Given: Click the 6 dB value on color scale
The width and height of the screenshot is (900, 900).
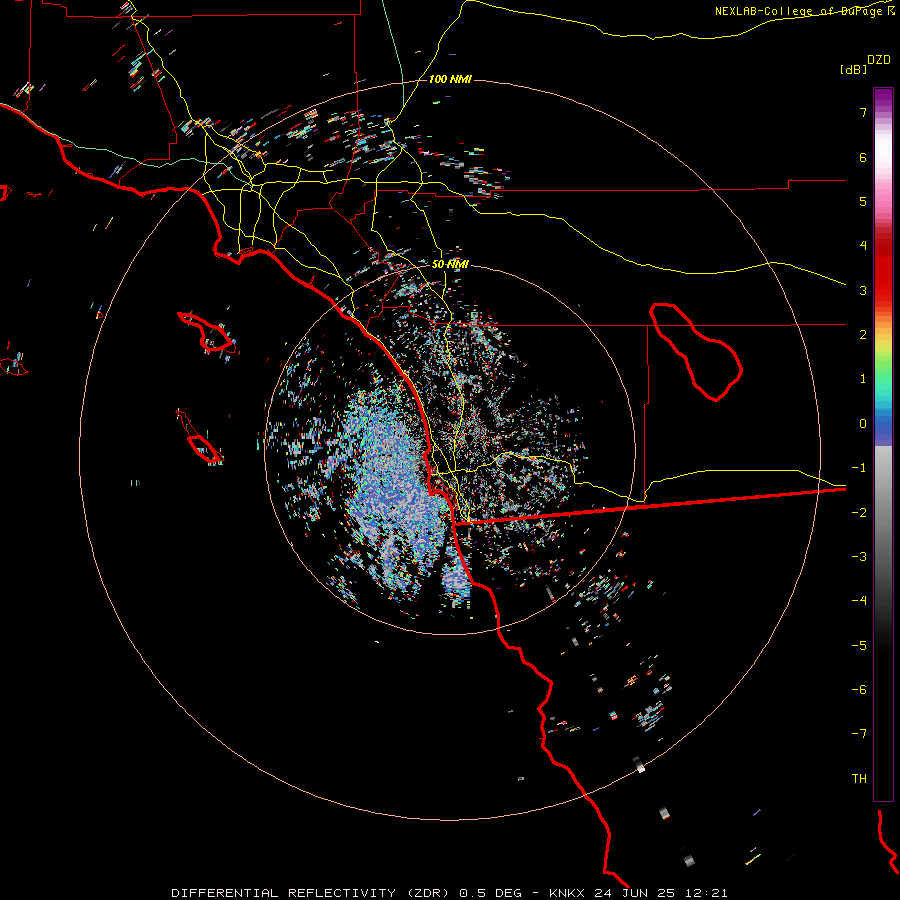Looking at the screenshot, I should pos(863,157).
